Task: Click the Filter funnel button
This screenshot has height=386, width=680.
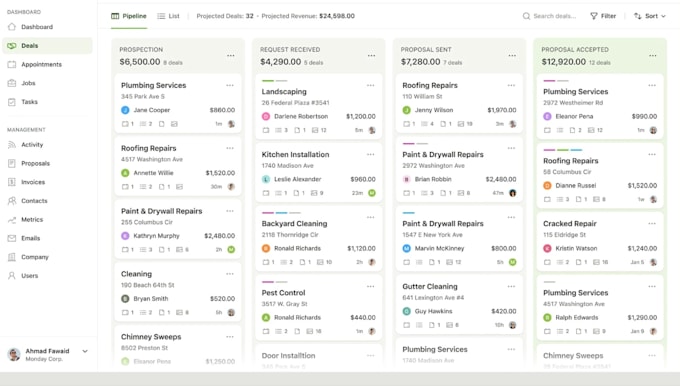Action: (x=603, y=16)
